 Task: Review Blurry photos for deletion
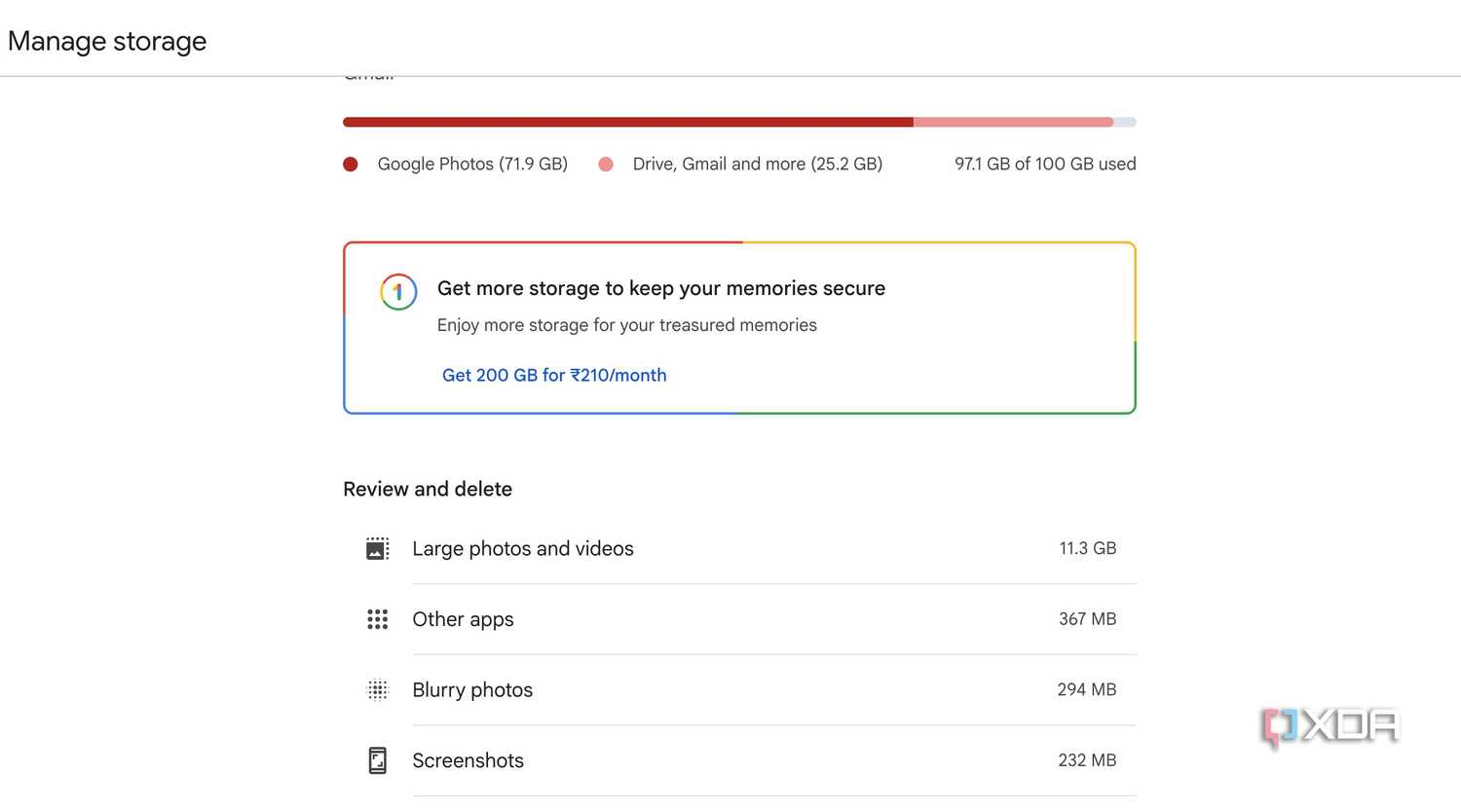(740, 690)
